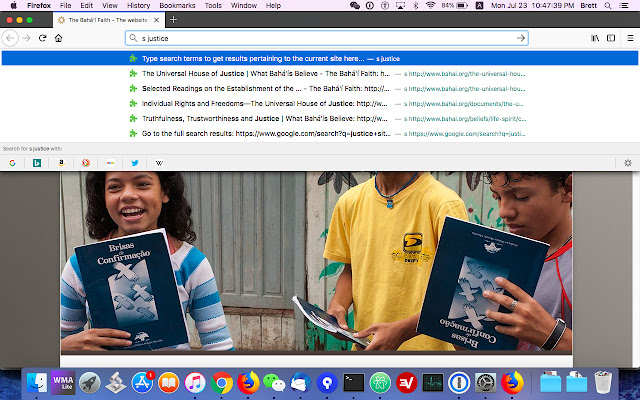
Task: Open Notification Center menu bar icon
Action: pyautogui.click(x=624, y=5)
